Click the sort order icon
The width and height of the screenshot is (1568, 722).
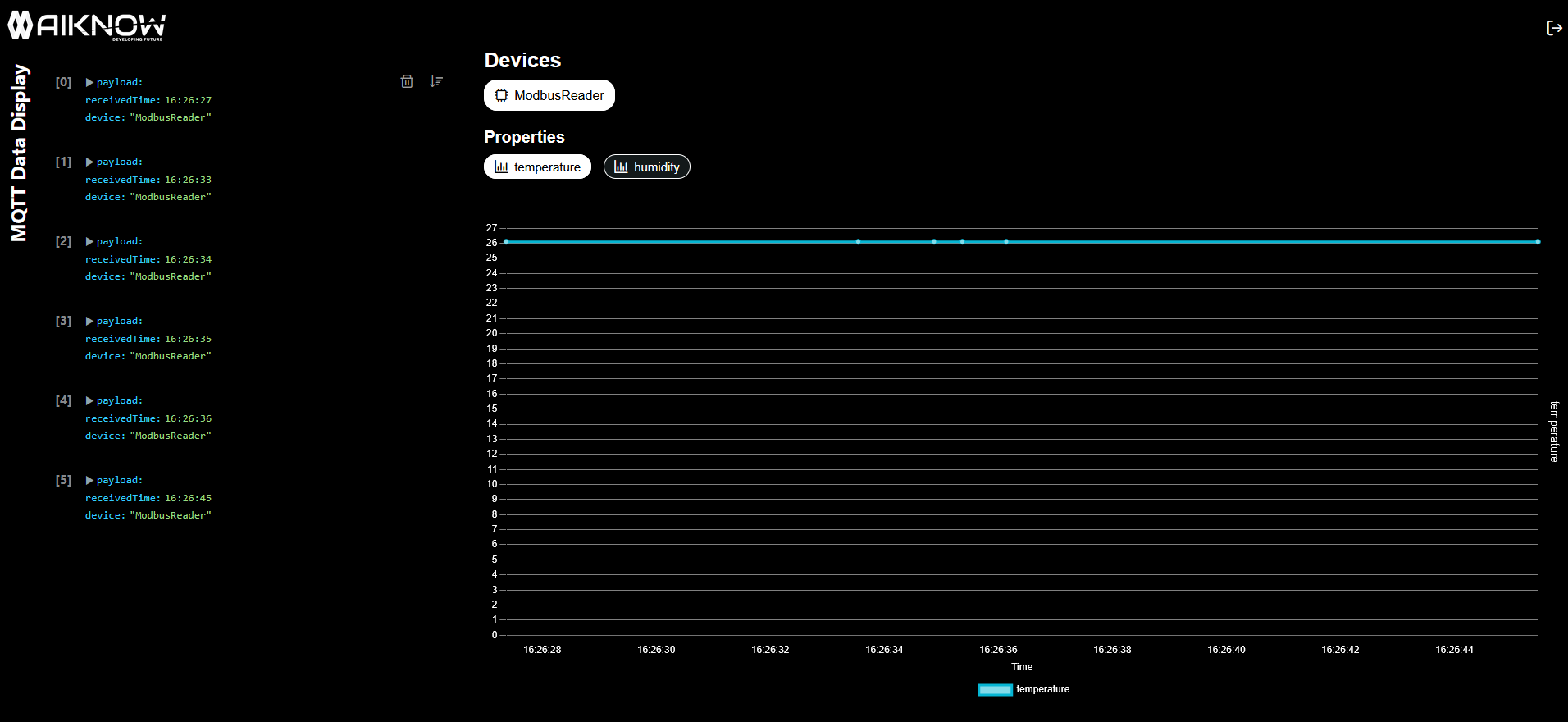click(436, 81)
